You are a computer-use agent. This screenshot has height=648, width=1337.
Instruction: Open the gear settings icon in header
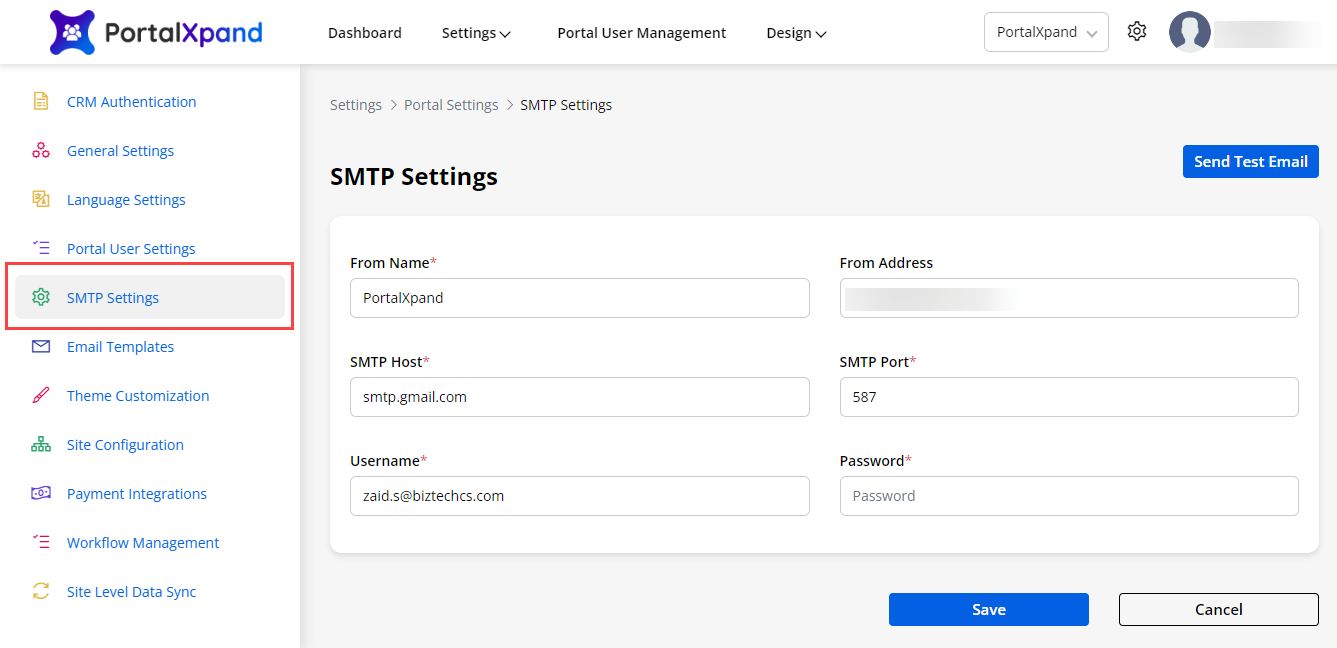click(x=1136, y=32)
